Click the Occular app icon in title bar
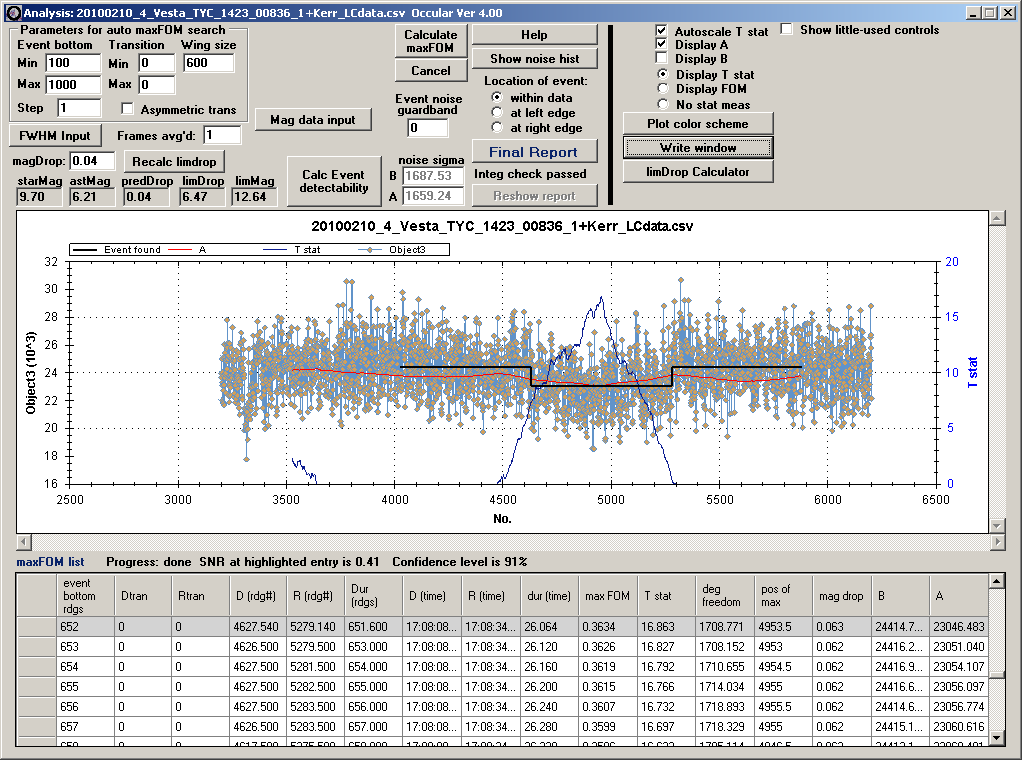1022x760 pixels. tap(13, 12)
